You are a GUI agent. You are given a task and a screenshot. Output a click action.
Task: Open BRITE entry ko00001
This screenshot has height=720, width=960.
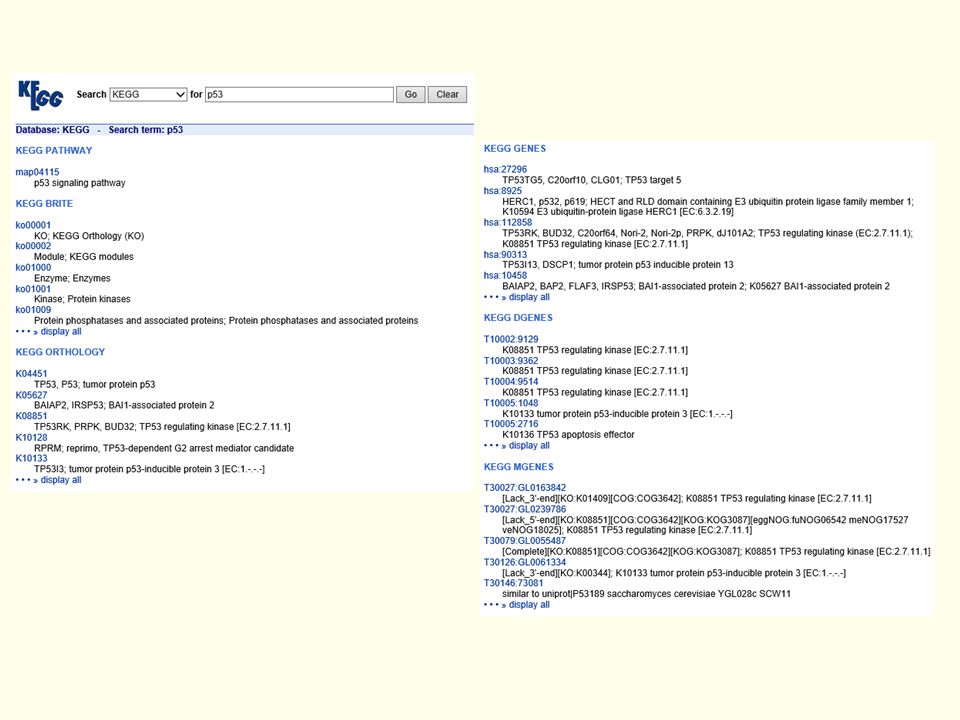point(33,225)
